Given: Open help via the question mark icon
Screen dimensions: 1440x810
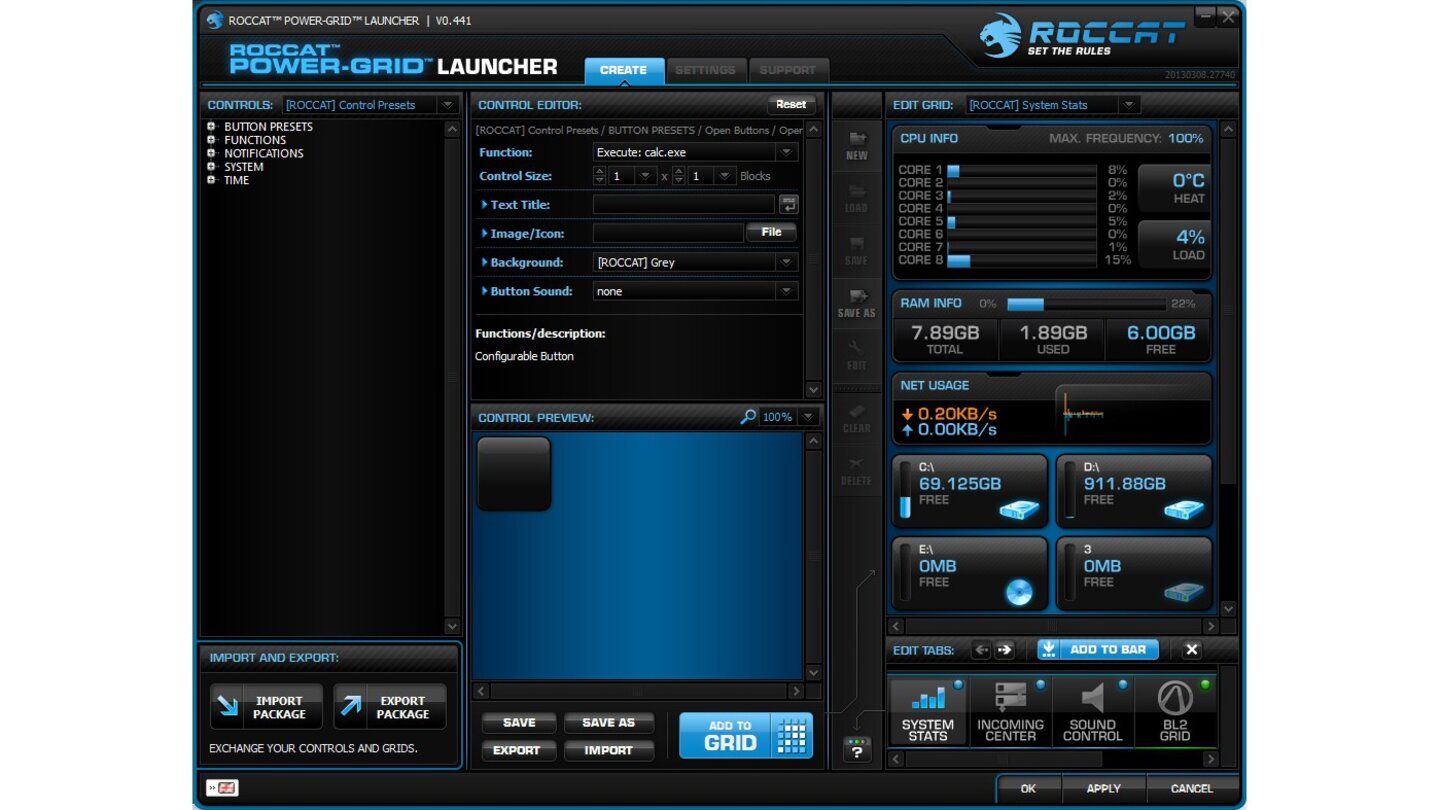Looking at the screenshot, I should (857, 750).
